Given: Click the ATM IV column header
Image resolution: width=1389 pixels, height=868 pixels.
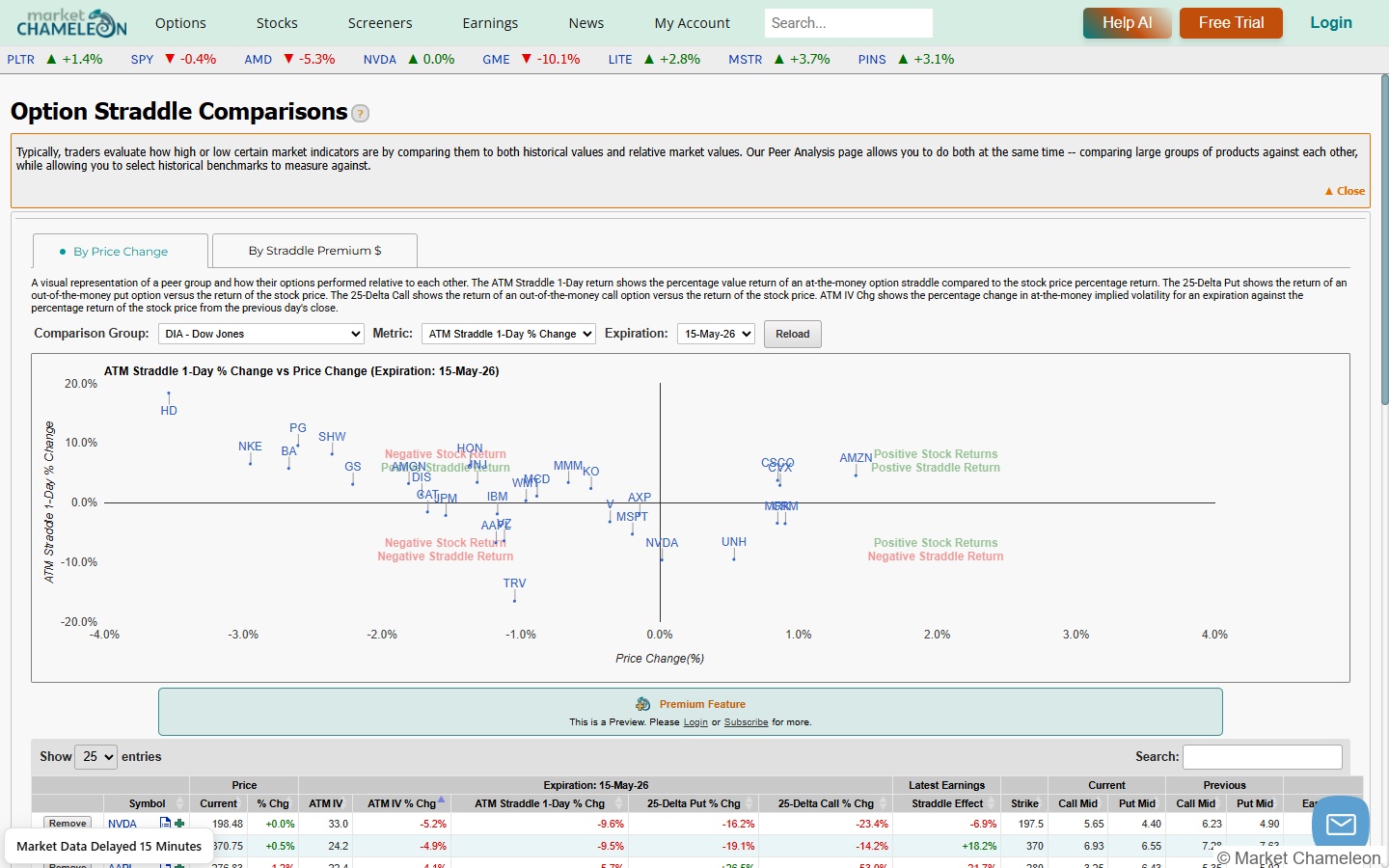Looking at the screenshot, I should (325, 803).
